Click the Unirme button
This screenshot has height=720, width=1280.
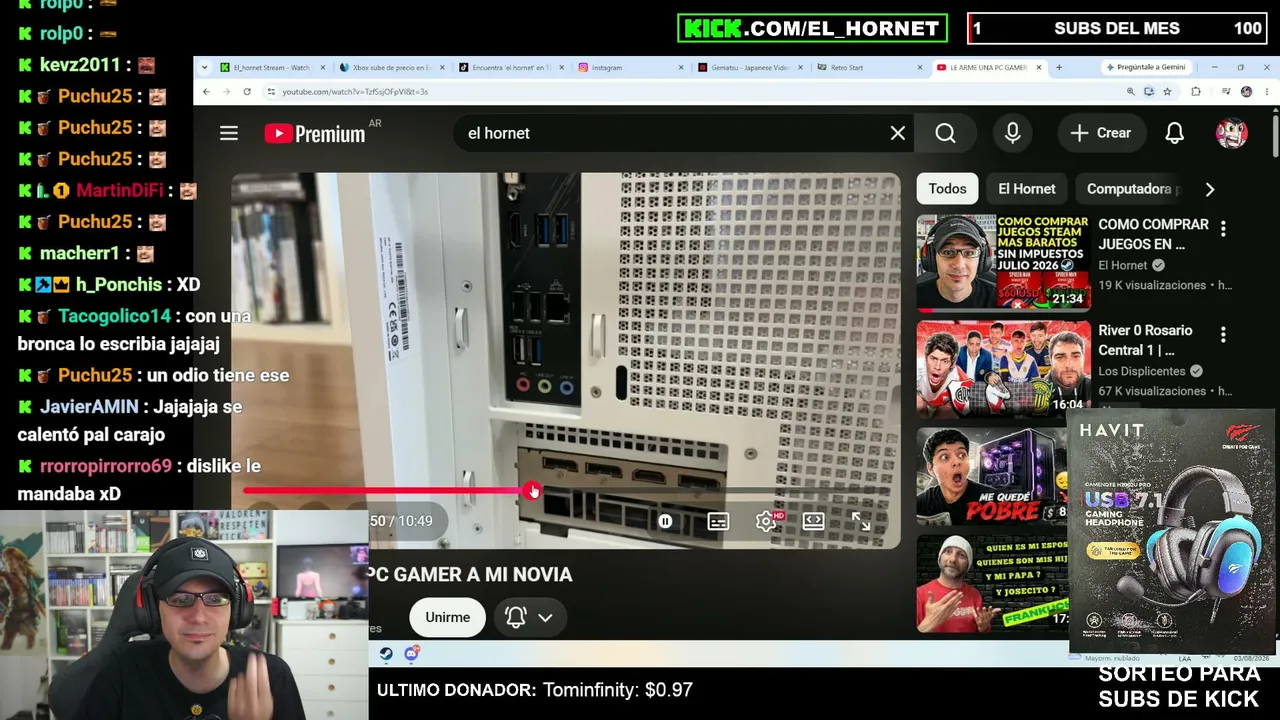[447, 618]
